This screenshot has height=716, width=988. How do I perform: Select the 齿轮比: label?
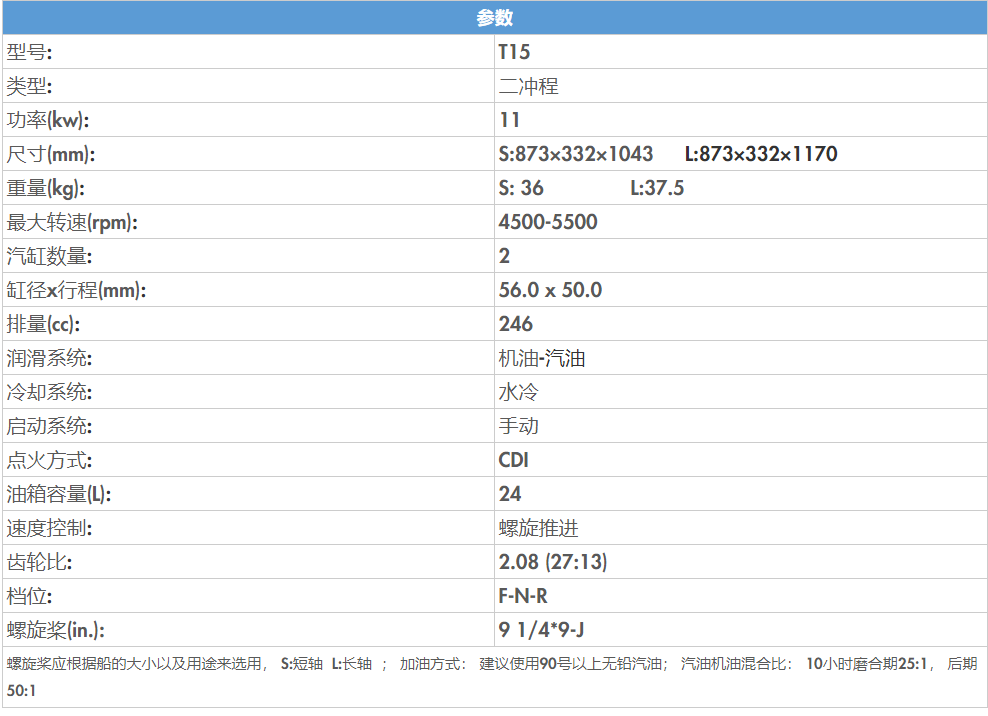point(39,562)
